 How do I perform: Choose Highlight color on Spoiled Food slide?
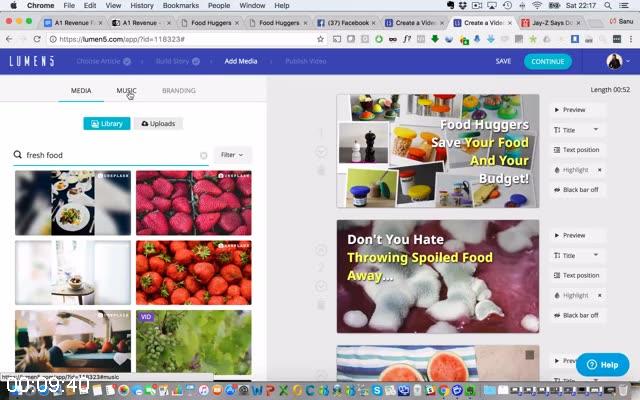point(571,296)
